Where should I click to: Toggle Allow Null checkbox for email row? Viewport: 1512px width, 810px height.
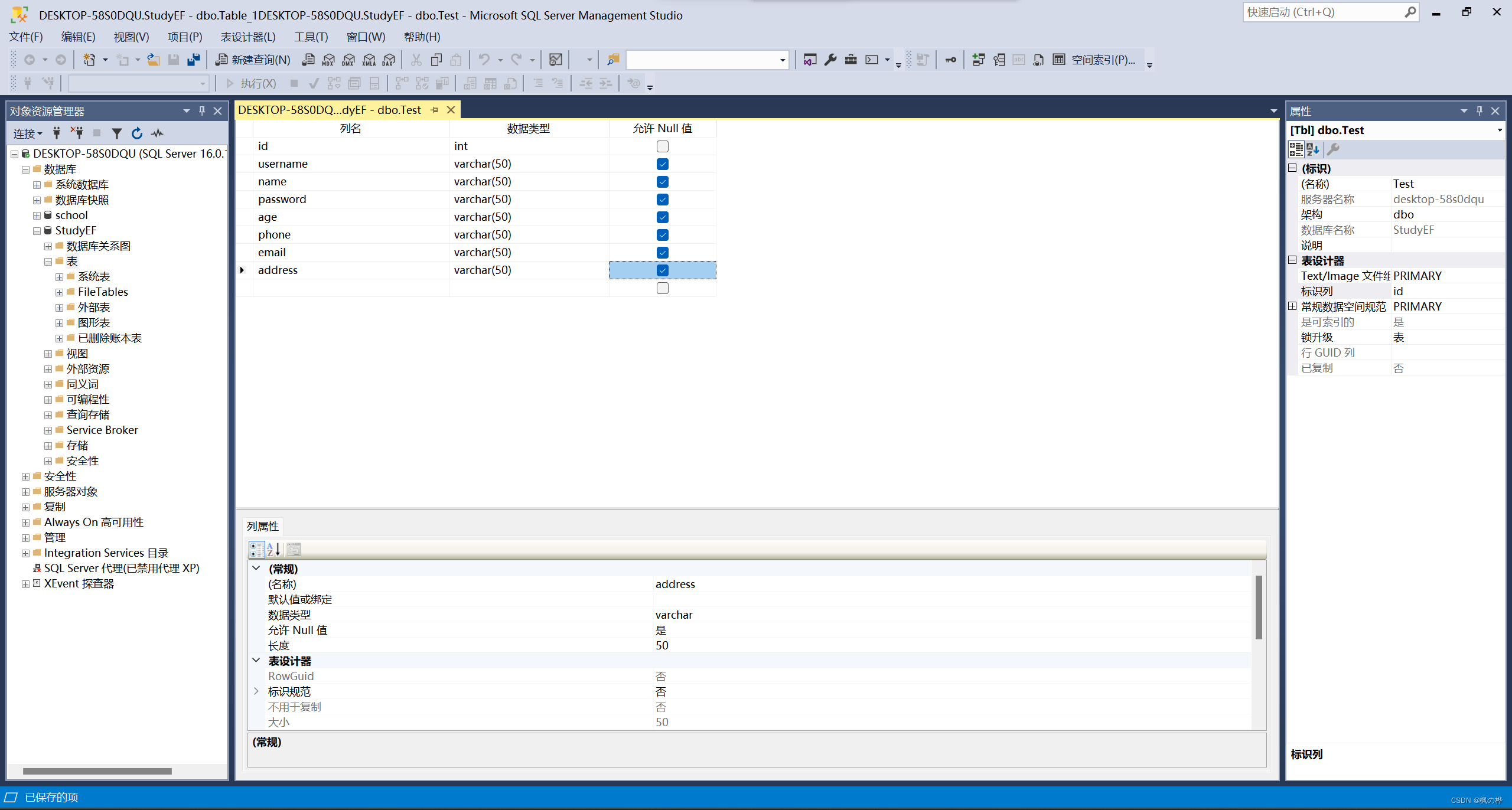[662, 253]
